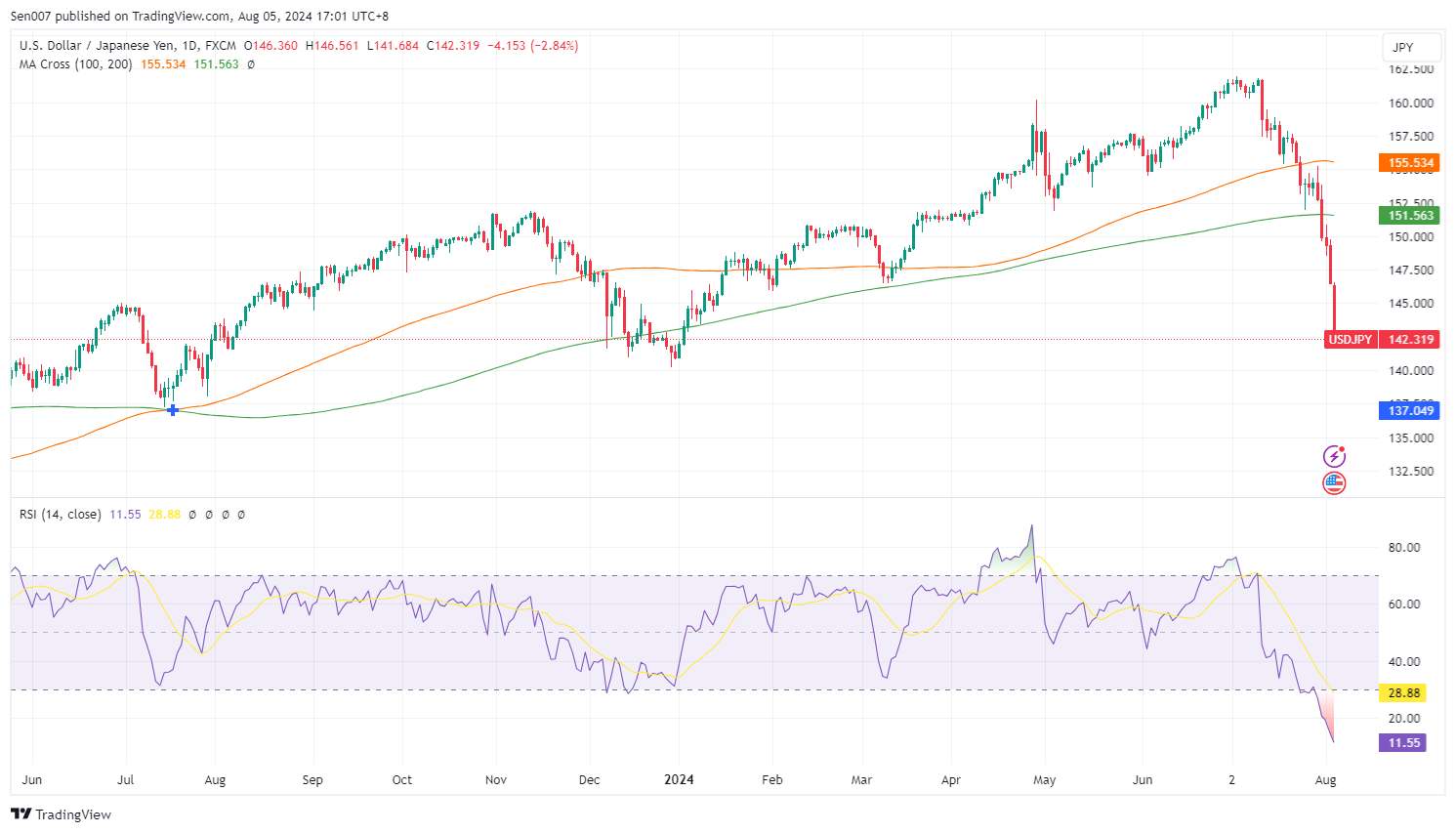1456x833 pixels.
Task: Click the blue 137.049 price label
Action: [x=1411, y=411]
